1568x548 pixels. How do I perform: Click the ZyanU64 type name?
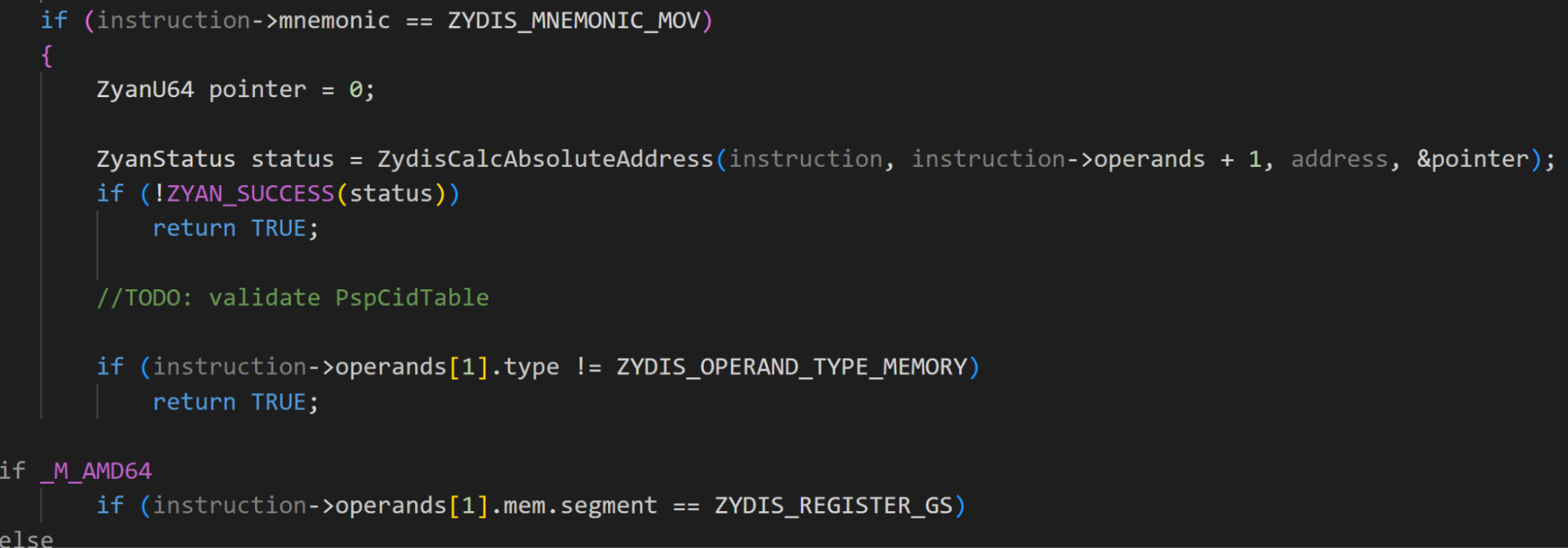coord(145,90)
